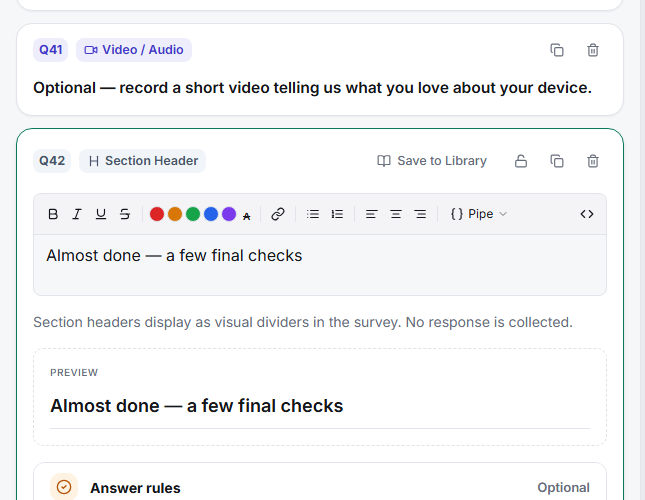
Task: Click into the section header text editor
Action: pos(320,265)
